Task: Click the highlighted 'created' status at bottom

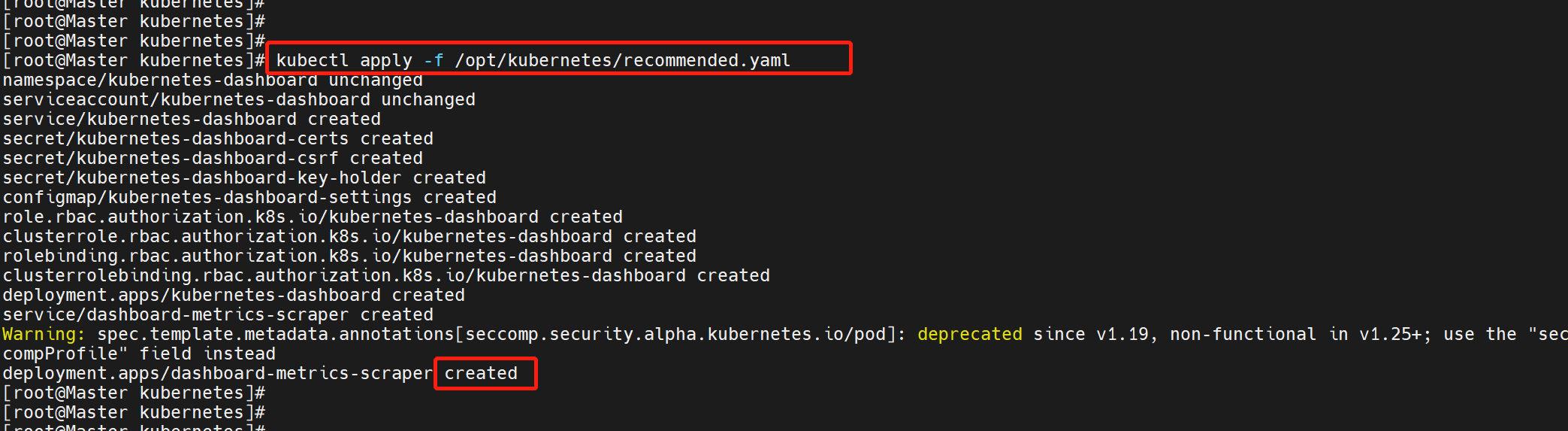Action: [481, 373]
